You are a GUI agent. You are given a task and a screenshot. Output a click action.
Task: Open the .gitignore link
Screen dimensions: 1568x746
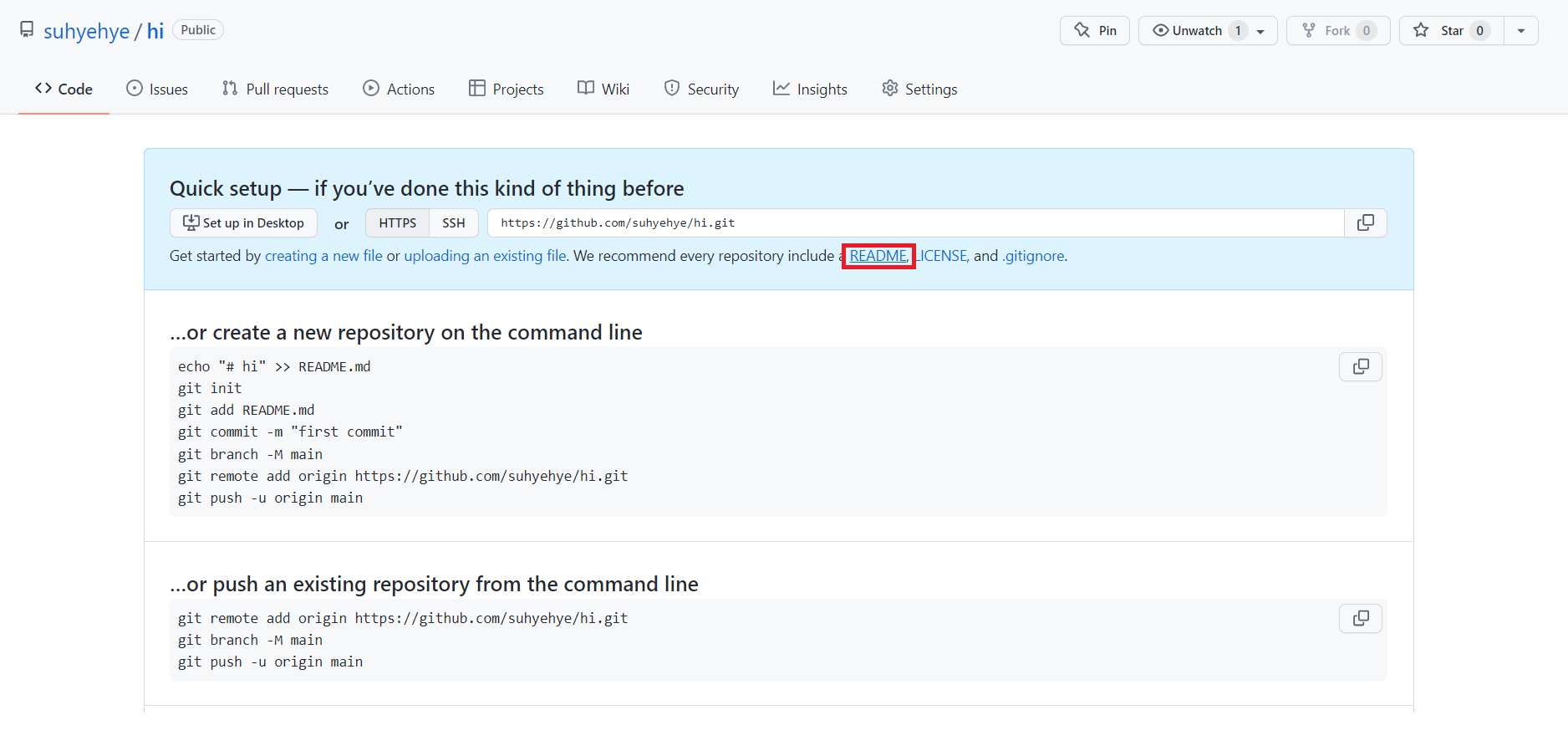[x=1033, y=256]
